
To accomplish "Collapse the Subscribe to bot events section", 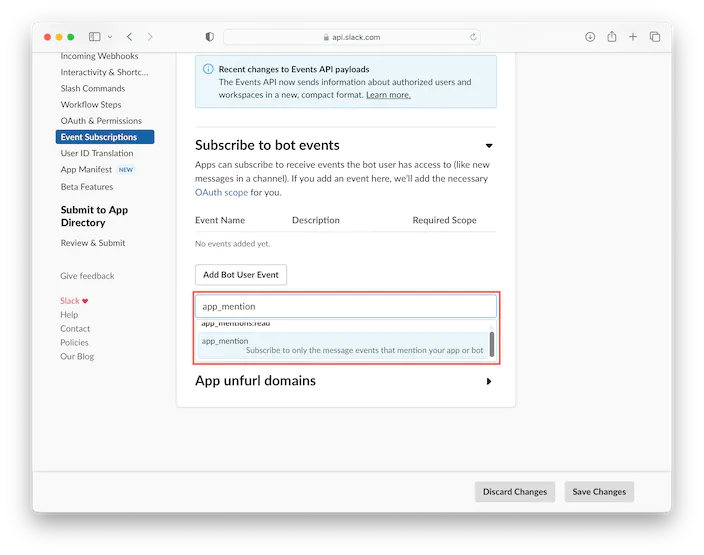I will 489,146.
